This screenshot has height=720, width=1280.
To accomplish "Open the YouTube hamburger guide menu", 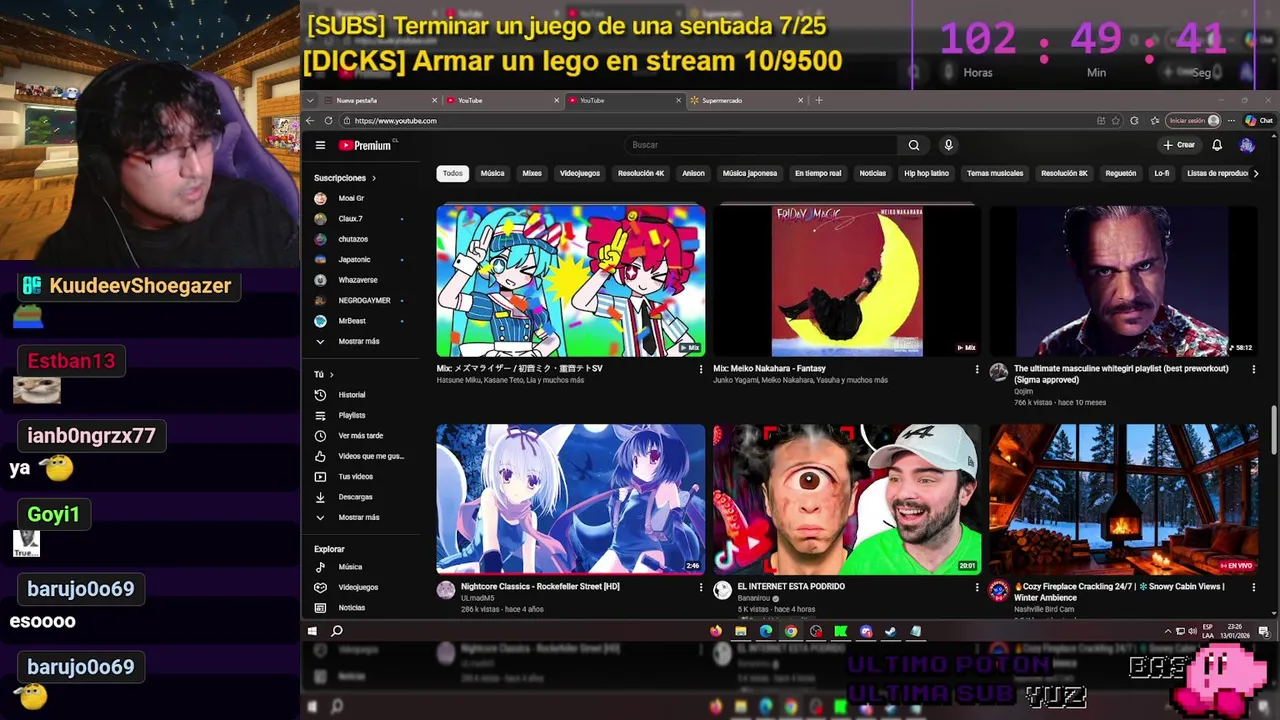I will tap(320, 145).
